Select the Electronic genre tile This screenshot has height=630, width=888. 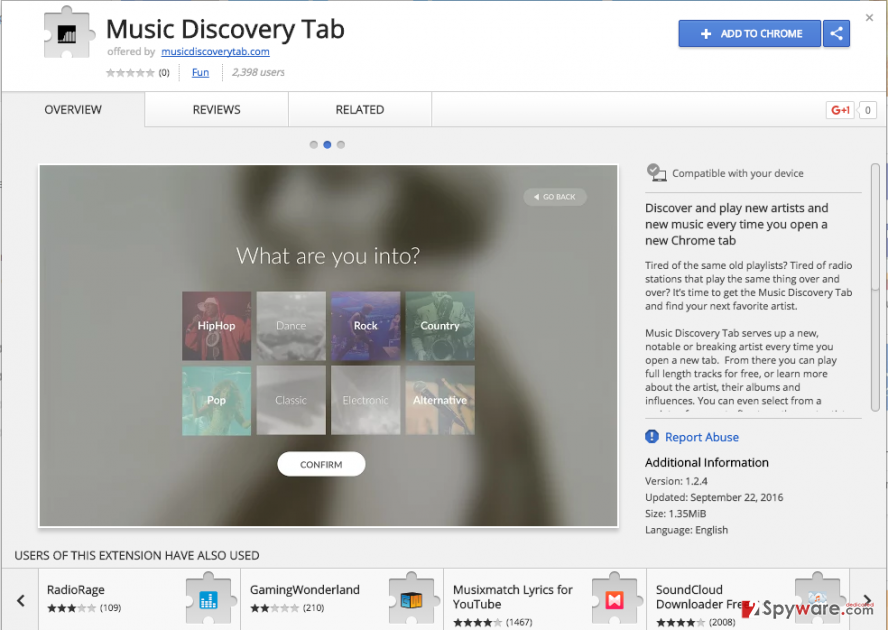(365, 400)
